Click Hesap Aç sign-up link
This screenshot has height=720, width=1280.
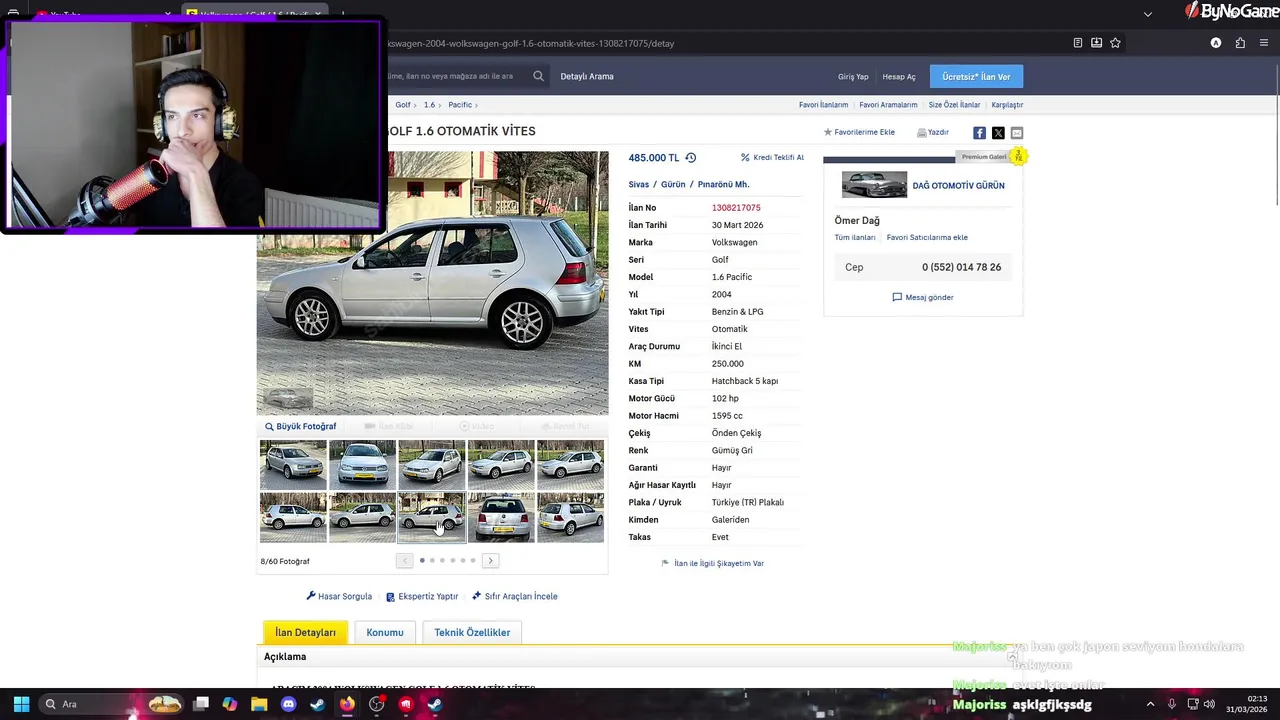899,77
